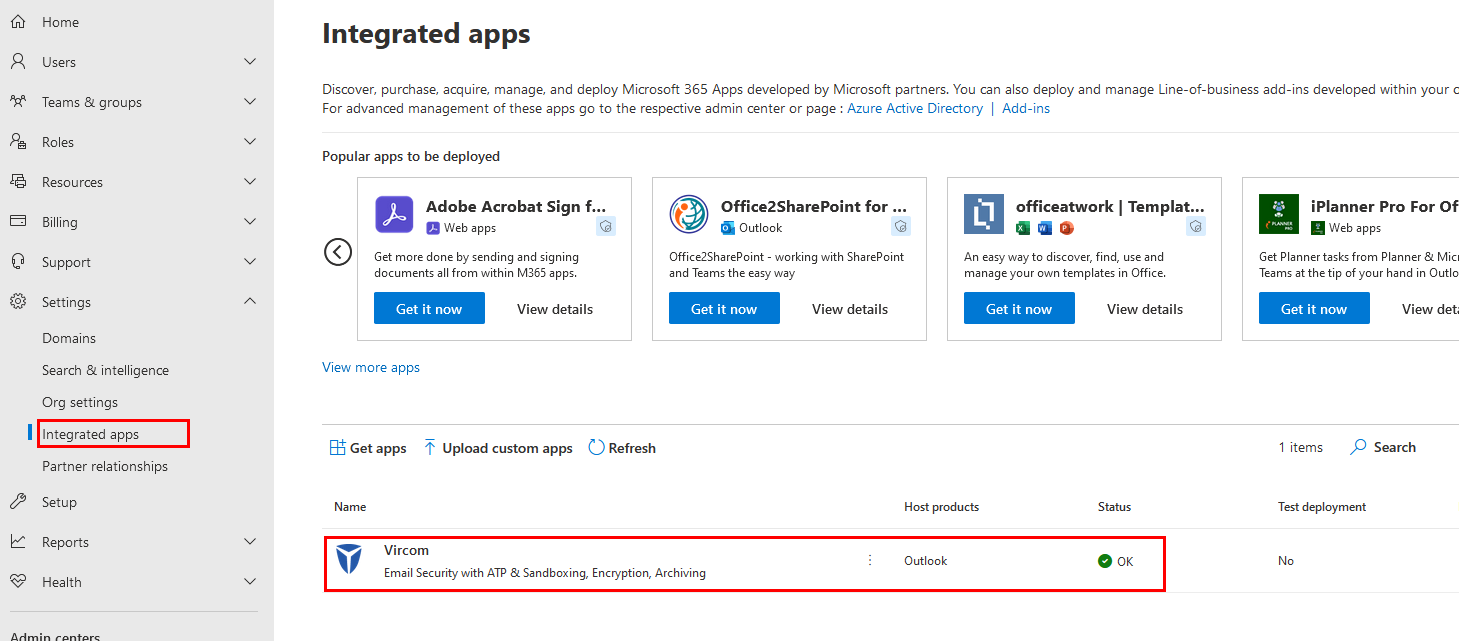The width and height of the screenshot is (1459, 641).
Task: Click the certification badge on Office2SharePoint card
Action: coord(901,227)
